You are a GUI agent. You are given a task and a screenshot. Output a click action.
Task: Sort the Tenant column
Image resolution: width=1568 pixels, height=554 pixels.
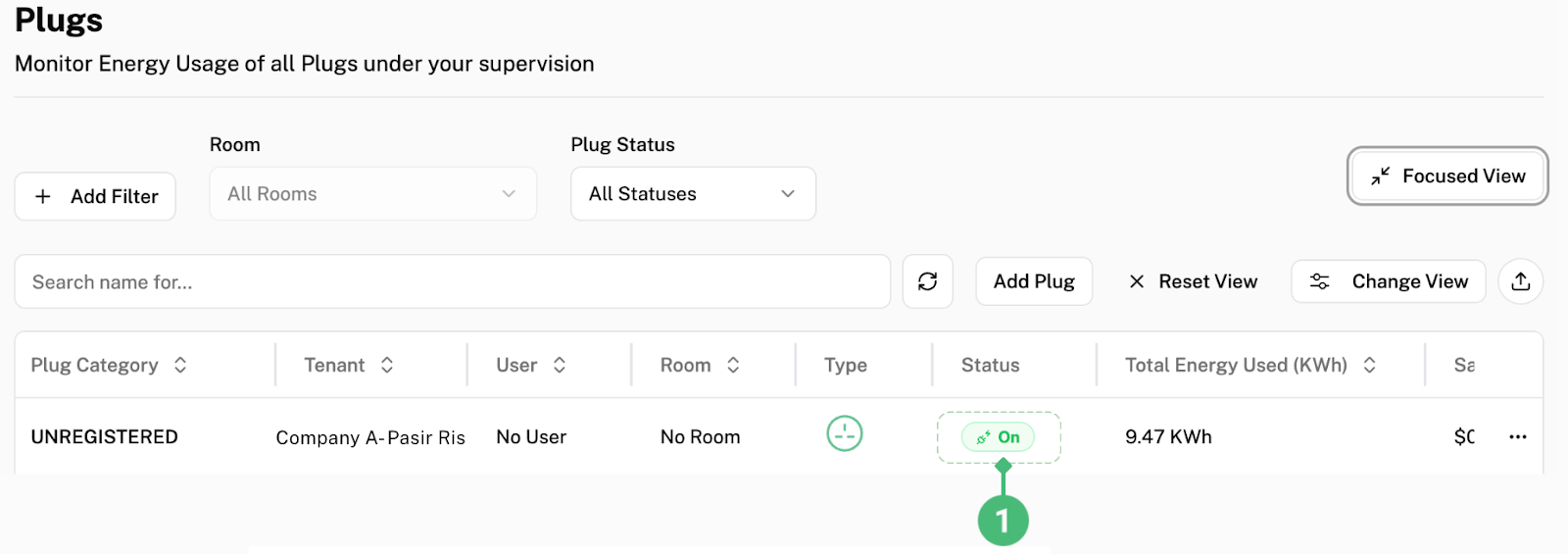pyautogui.click(x=387, y=365)
